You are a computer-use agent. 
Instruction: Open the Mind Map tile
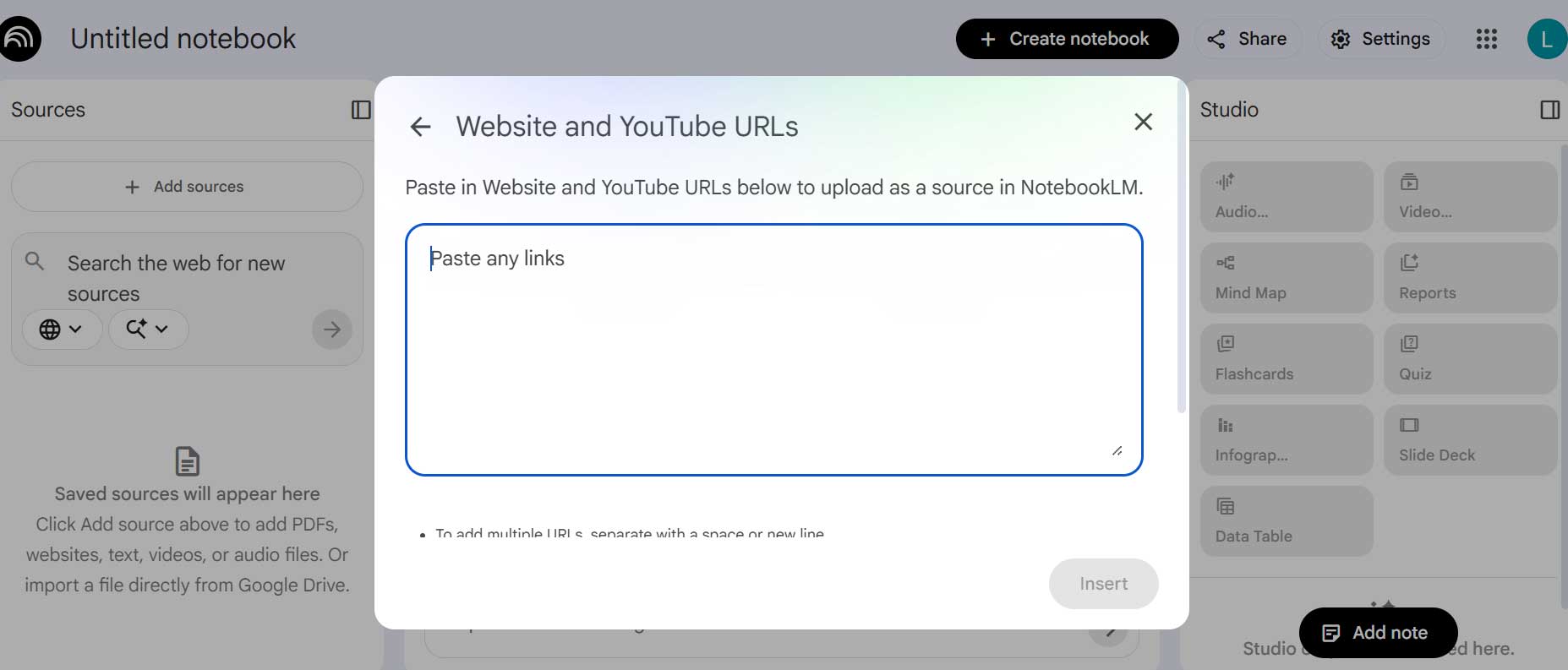point(1287,278)
